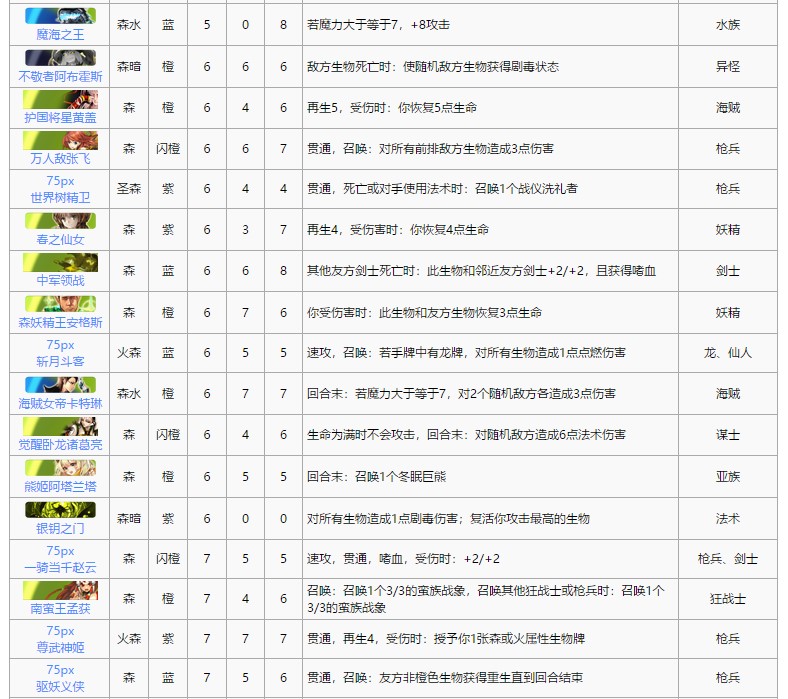Select the 熊姬阿塔兰塔 card image

(x=60, y=467)
